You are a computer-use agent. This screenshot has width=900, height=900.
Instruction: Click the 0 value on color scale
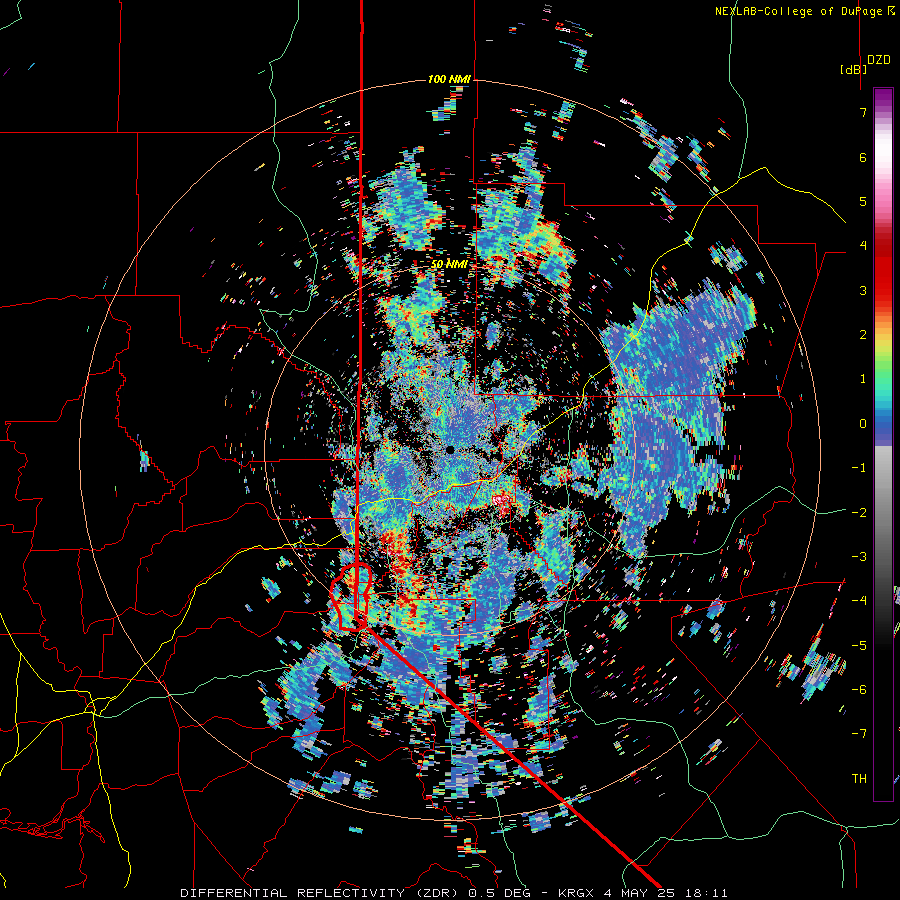pyautogui.click(x=863, y=424)
